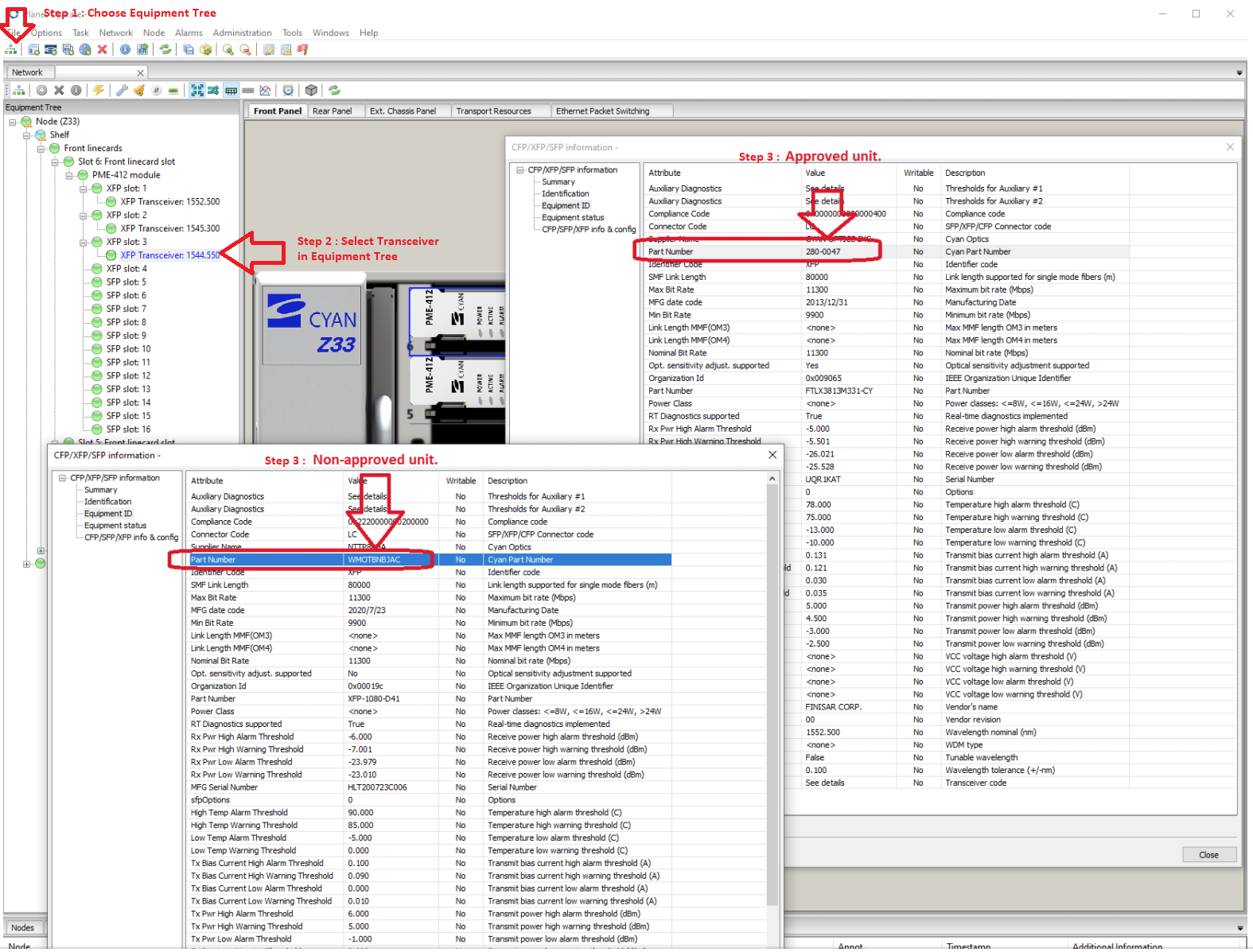The image size is (1253, 952).
Task: Click the wrench icon in node toolbar
Action: (122, 90)
